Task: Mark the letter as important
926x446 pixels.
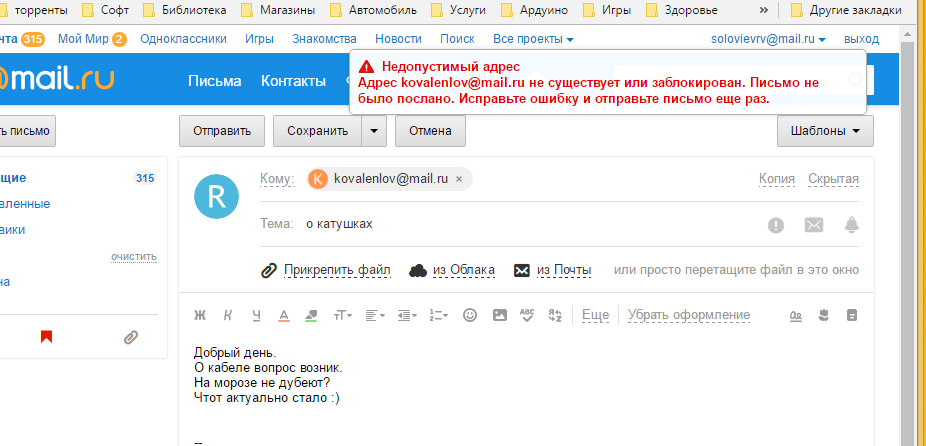Action: pyautogui.click(x=775, y=225)
